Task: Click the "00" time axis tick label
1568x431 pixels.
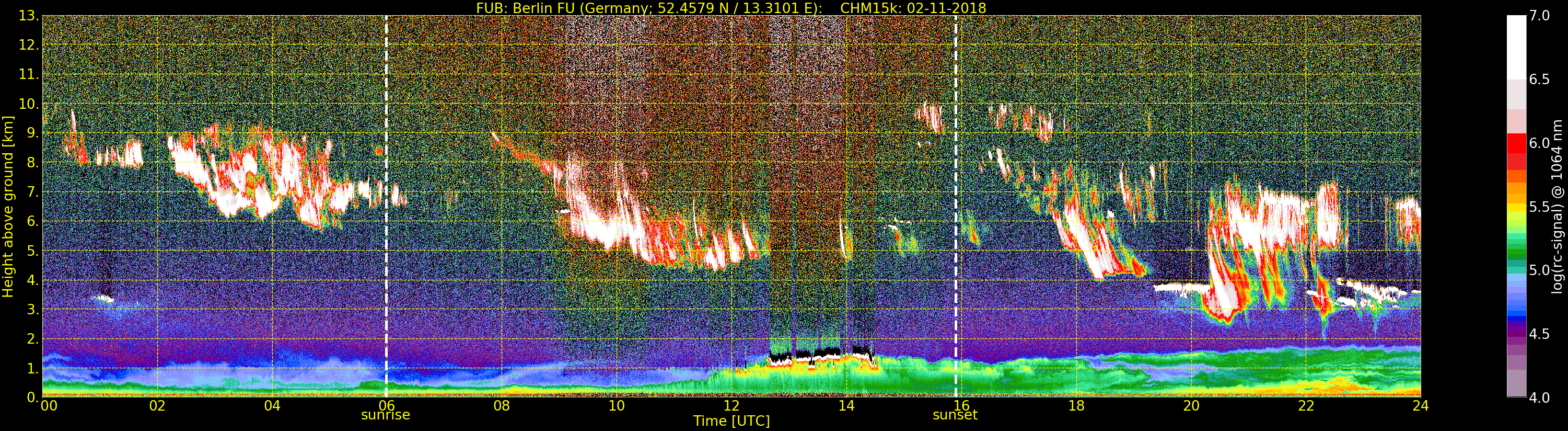Action: pyautogui.click(x=49, y=406)
